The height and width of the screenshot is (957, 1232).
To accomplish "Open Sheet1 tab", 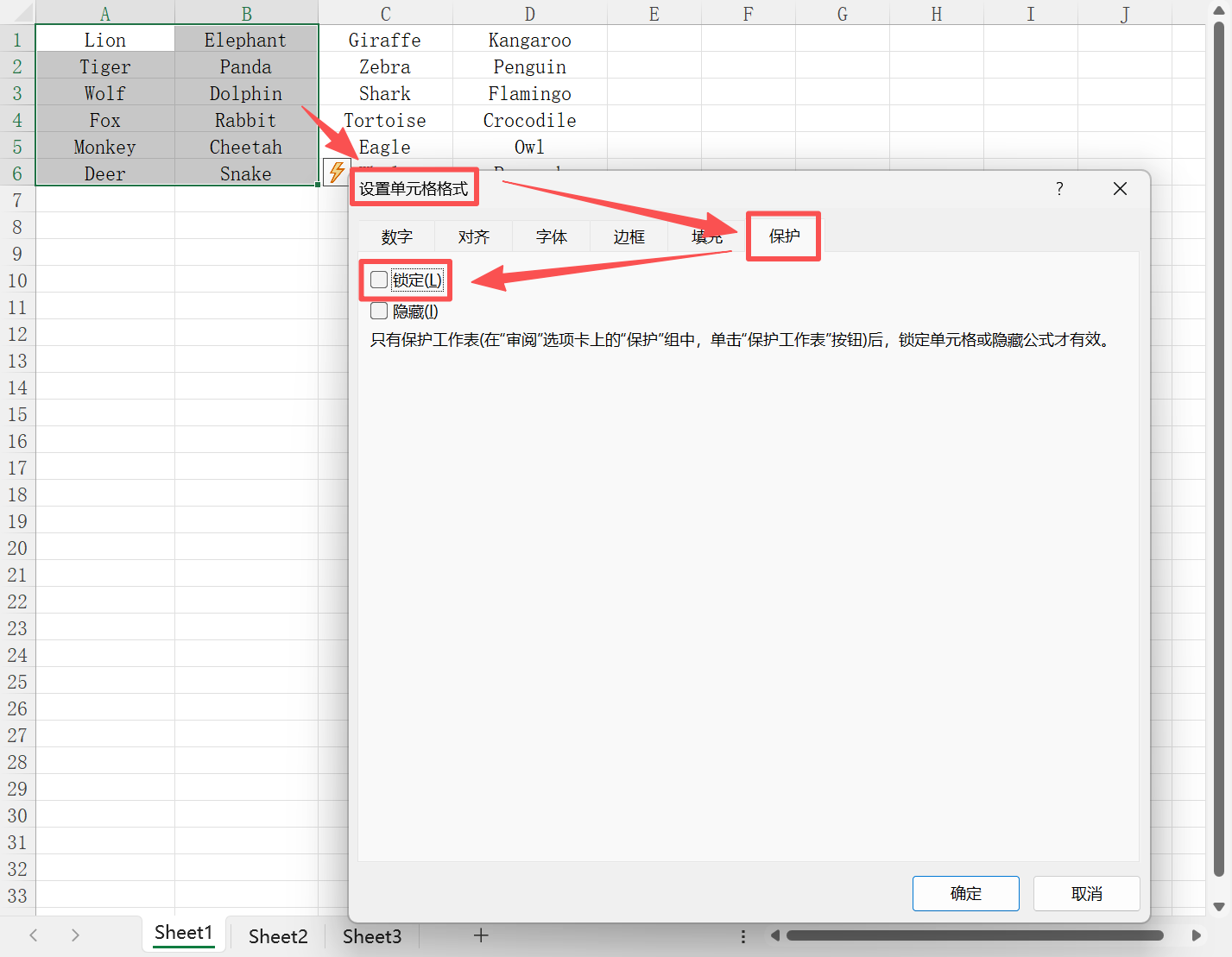I will [184, 933].
